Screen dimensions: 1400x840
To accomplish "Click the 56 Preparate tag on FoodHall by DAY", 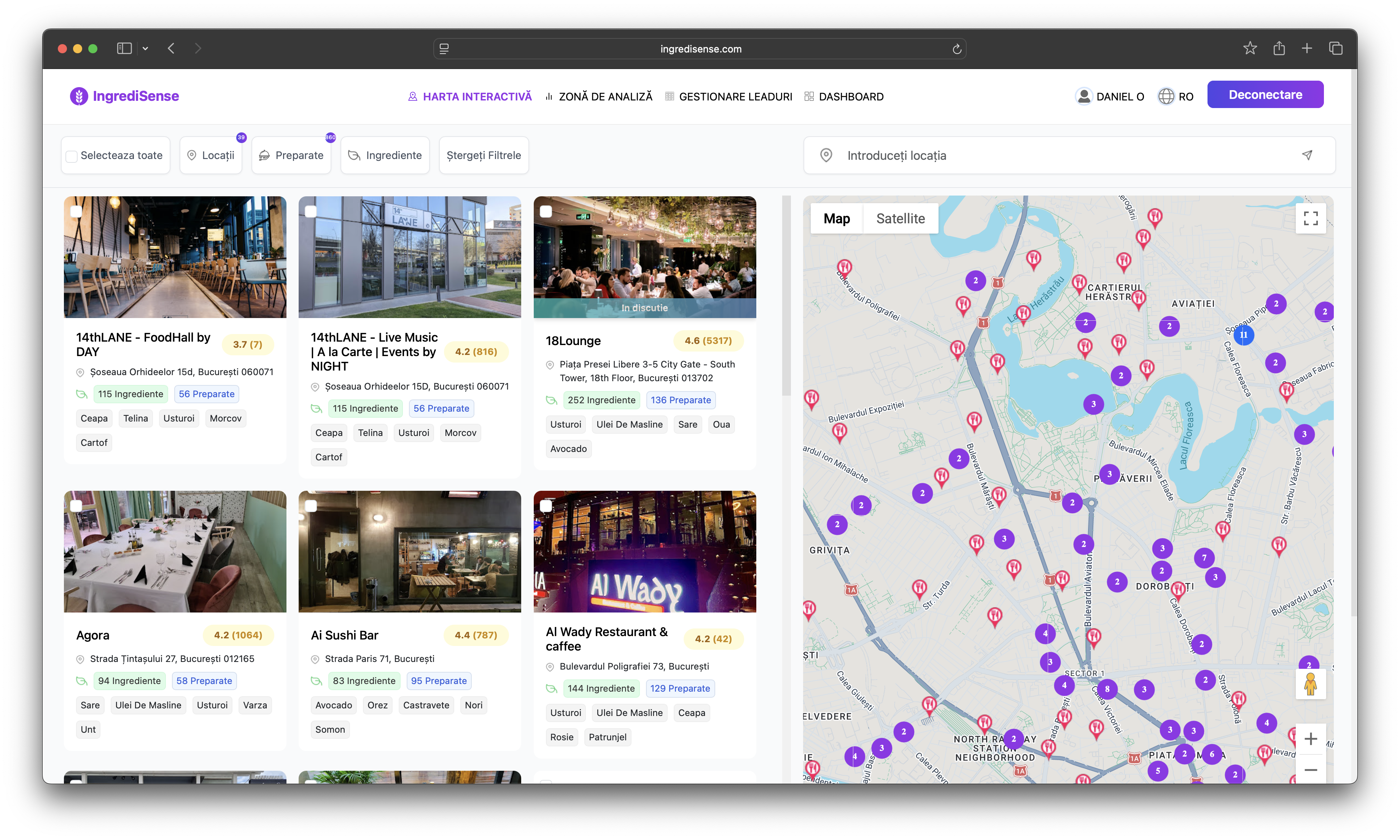I will point(207,394).
